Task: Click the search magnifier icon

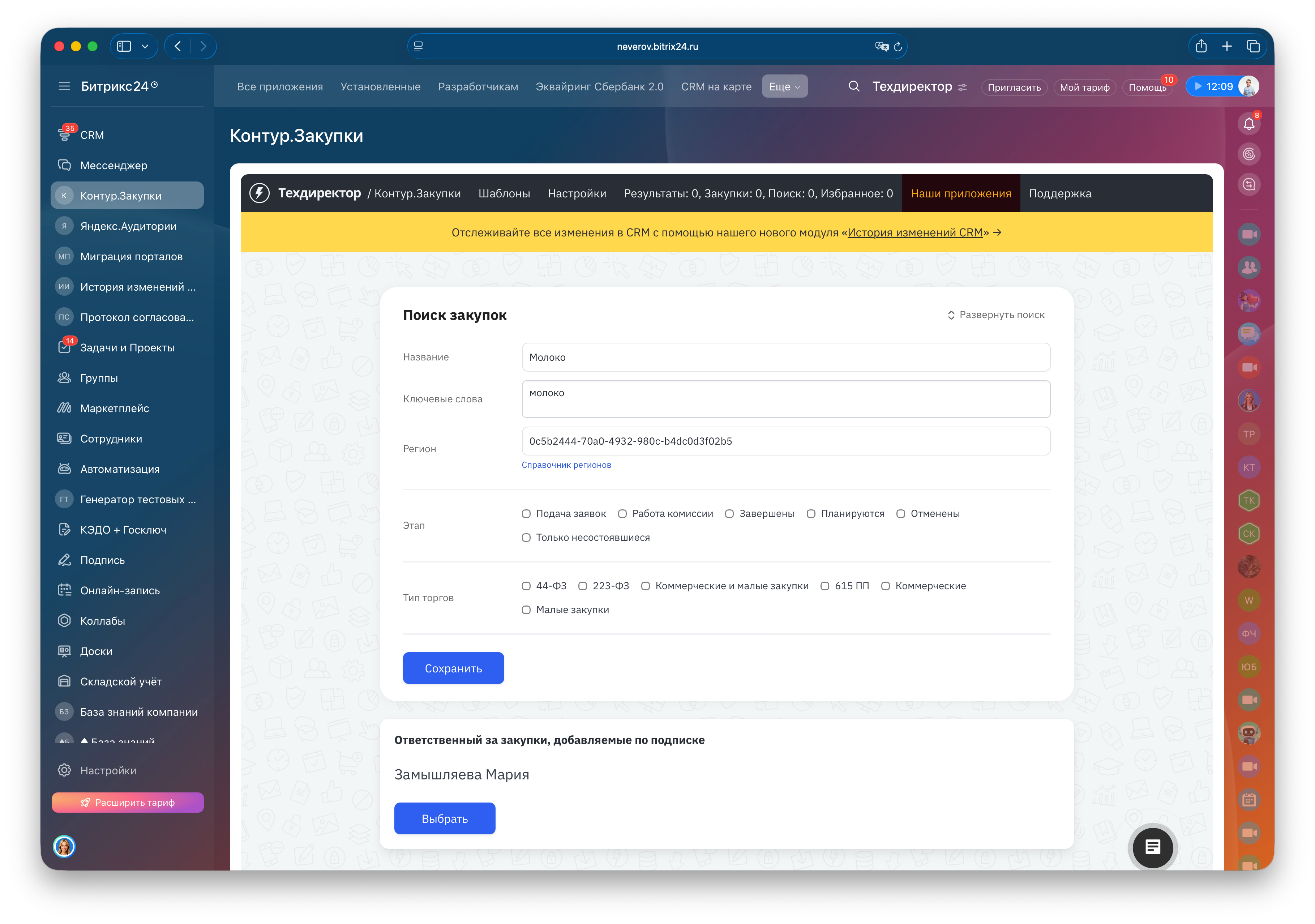Action: tap(853, 86)
